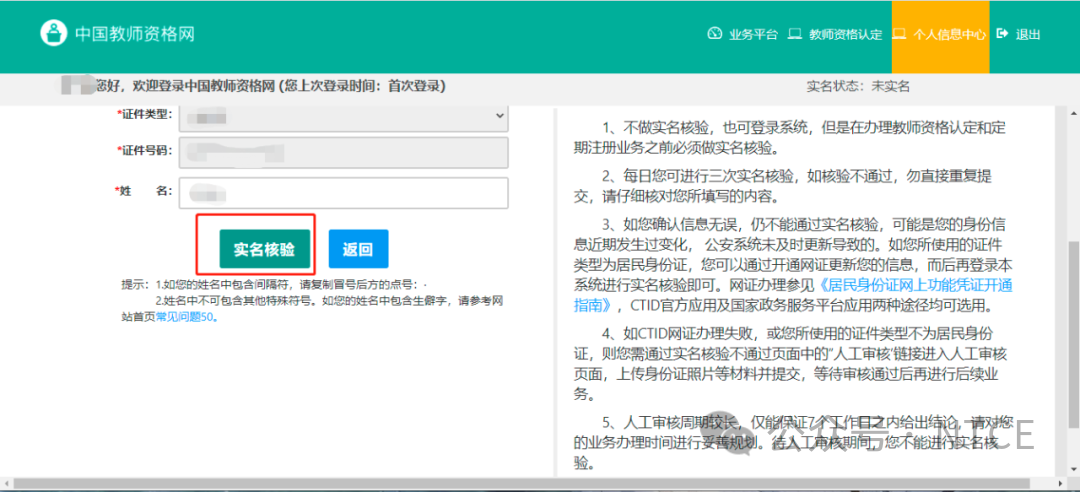Viewport: 1080px width, 492px height.
Task: Click the 实名状态 未实名 status text
Action: pyautogui.click(x=858, y=87)
